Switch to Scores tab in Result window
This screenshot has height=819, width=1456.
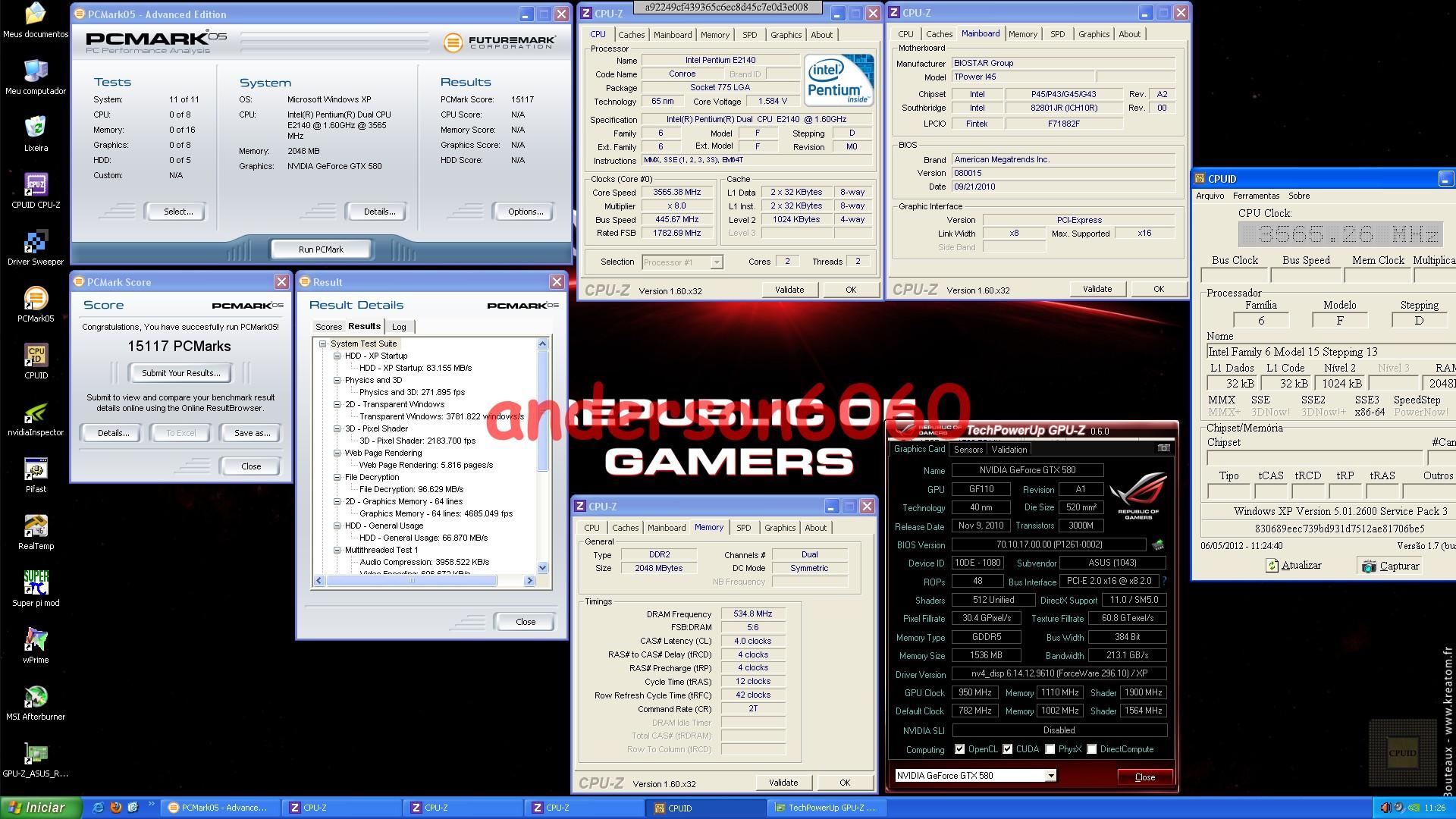[x=329, y=327]
